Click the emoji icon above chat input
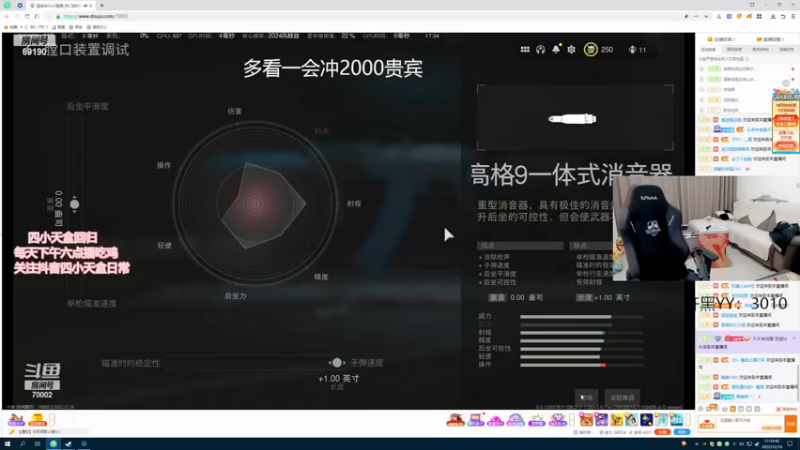The width and height of the screenshot is (800, 450). click(702, 409)
